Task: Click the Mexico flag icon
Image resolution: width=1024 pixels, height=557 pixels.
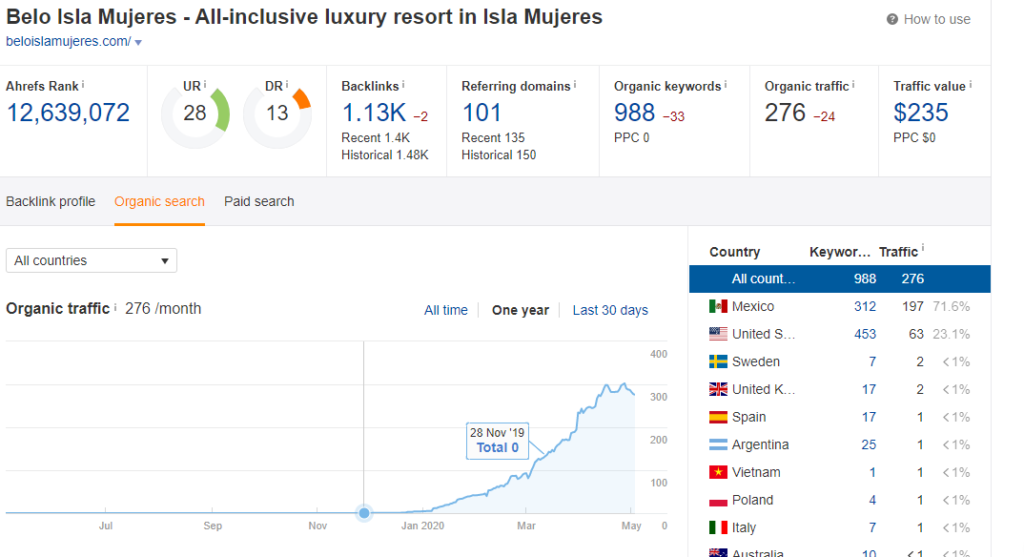Action: pos(717,306)
